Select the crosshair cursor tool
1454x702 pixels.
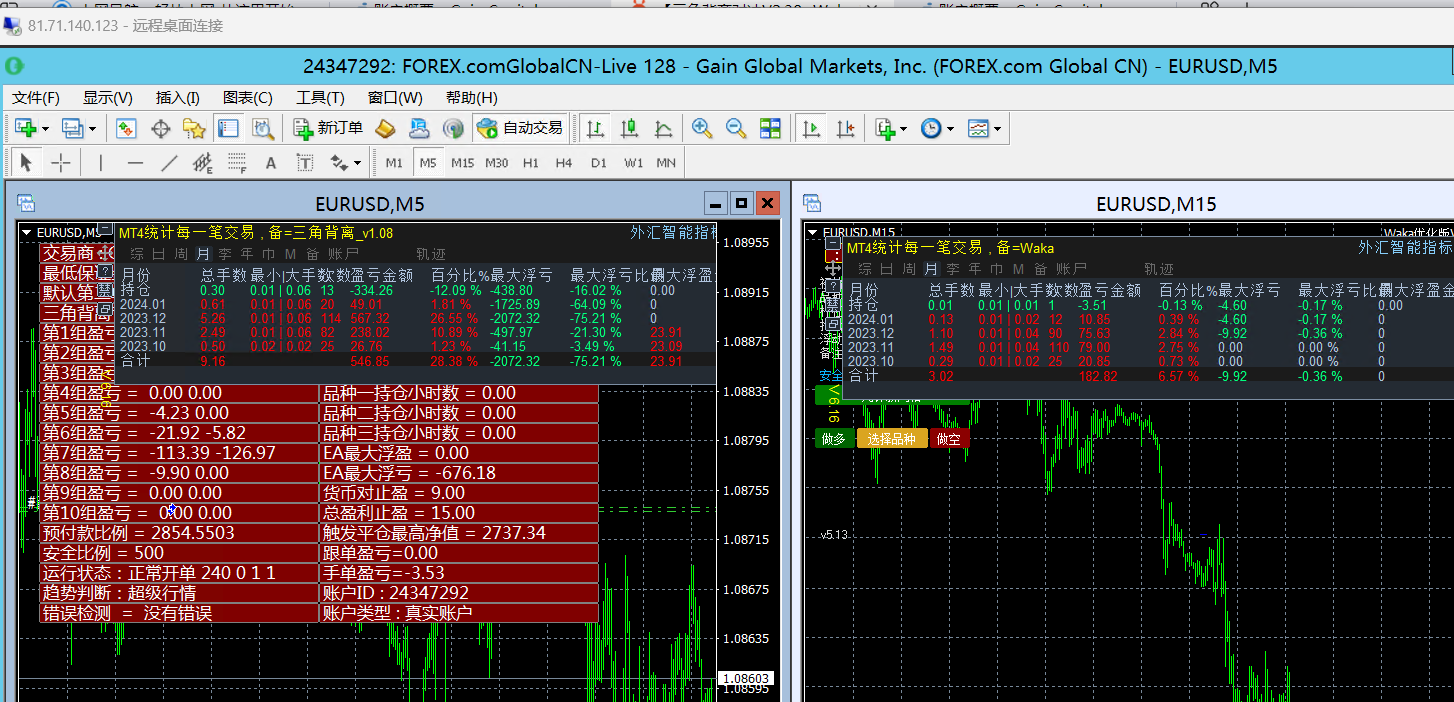pyautogui.click(x=61, y=163)
